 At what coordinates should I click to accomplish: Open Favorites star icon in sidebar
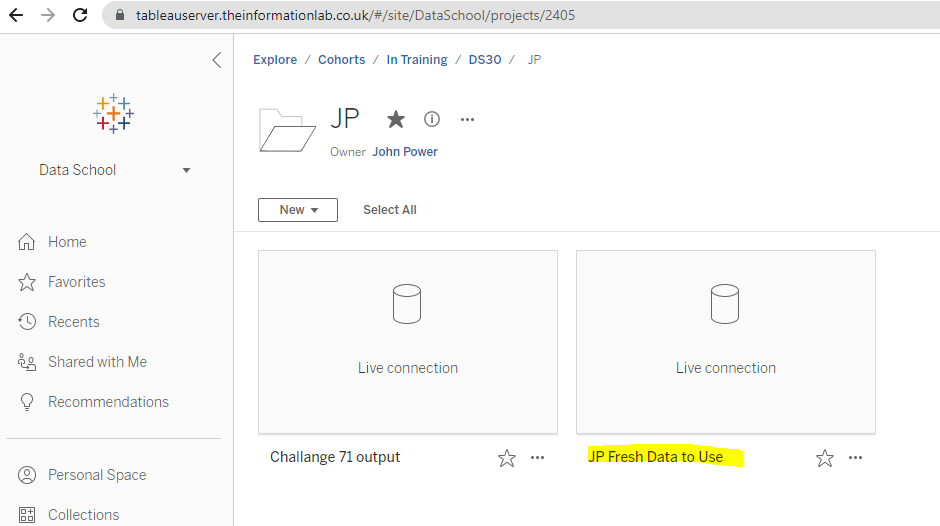pyautogui.click(x=26, y=282)
